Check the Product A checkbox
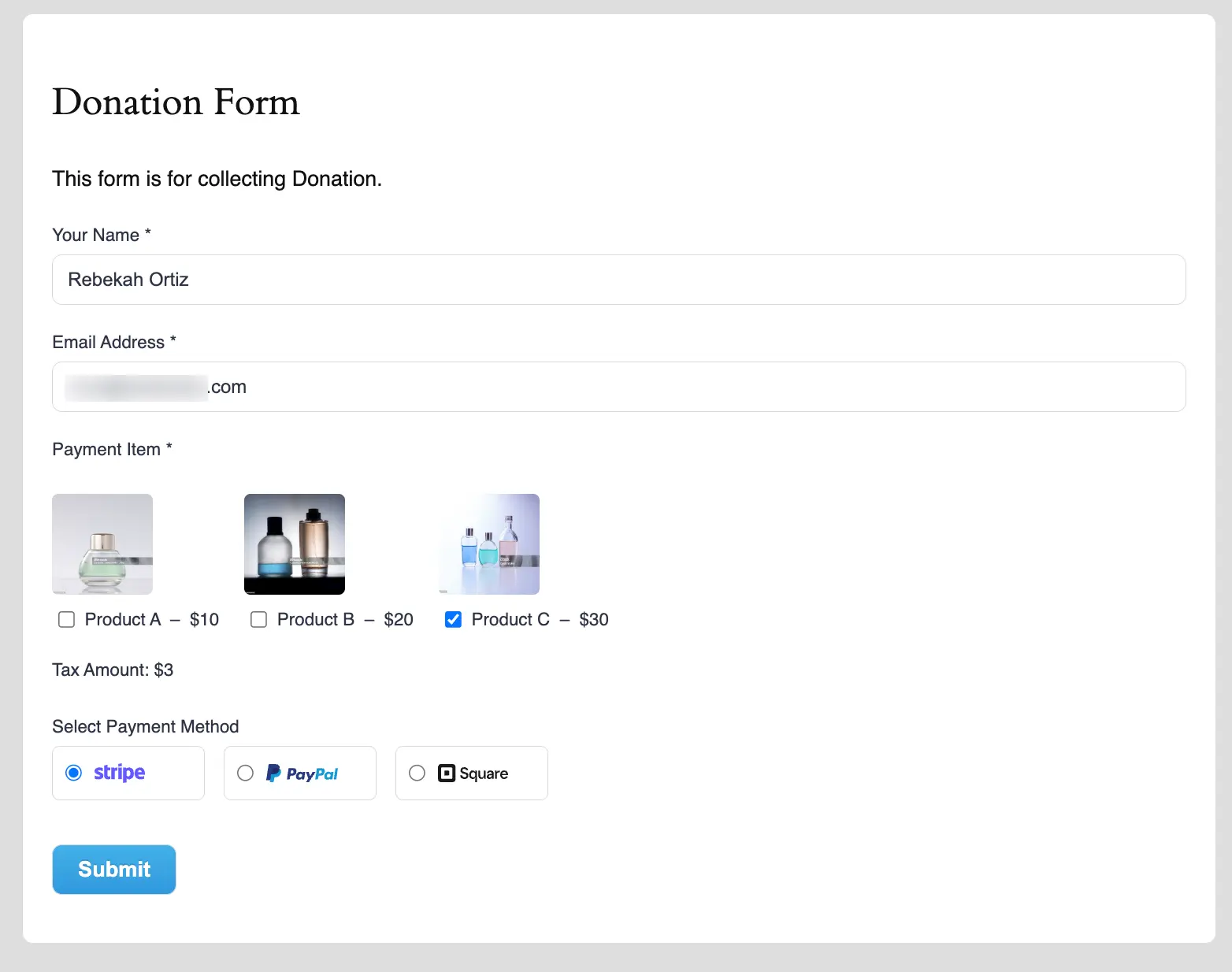The image size is (1232, 972). [66, 619]
